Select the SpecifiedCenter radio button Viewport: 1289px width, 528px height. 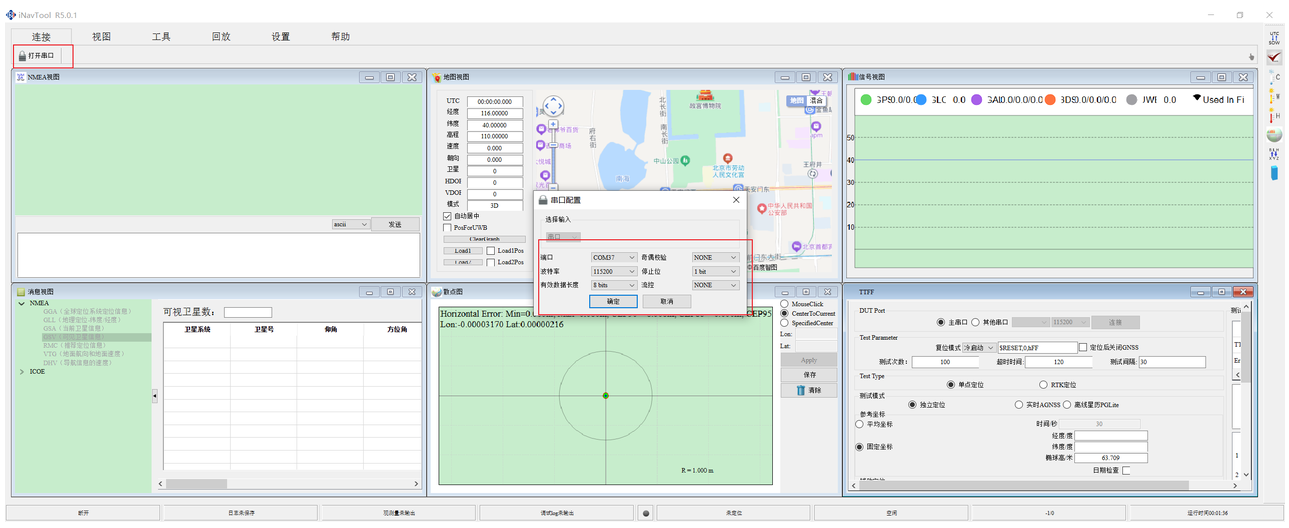(x=784, y=324)
